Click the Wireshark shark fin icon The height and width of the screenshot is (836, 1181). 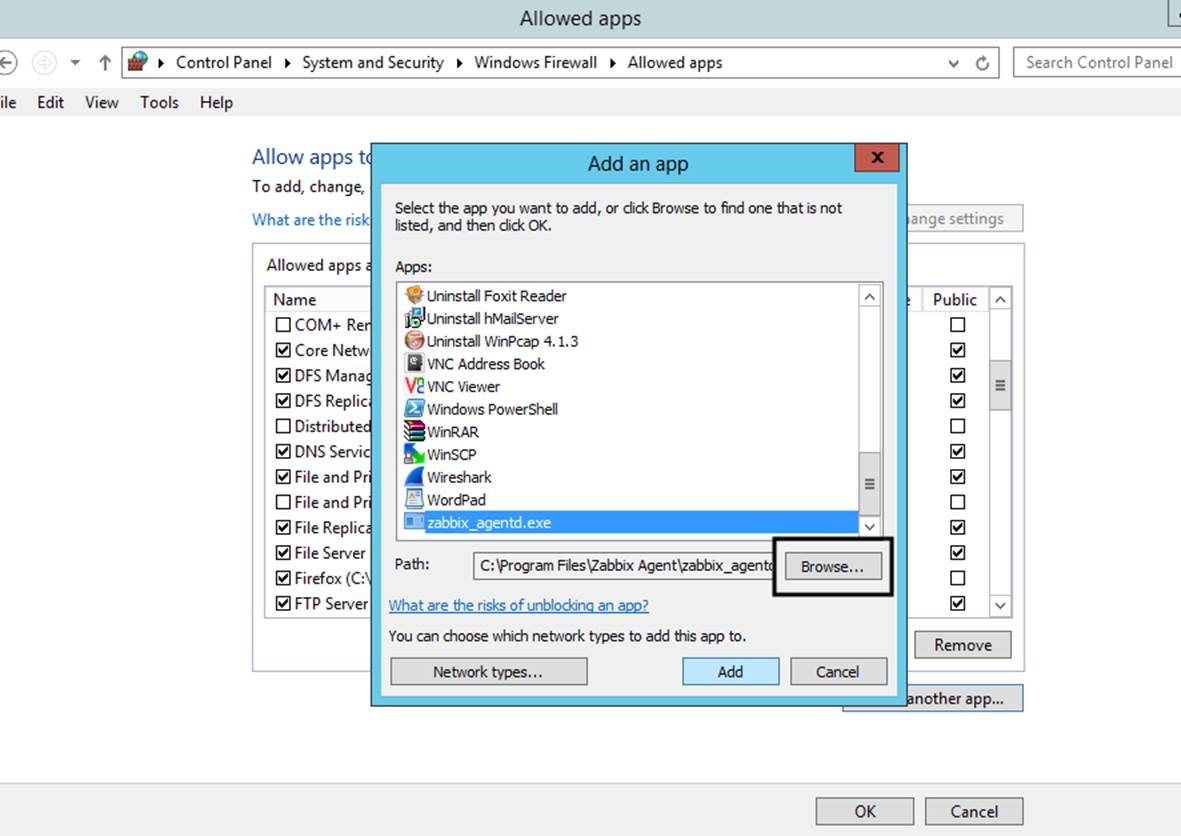[414, 476]
